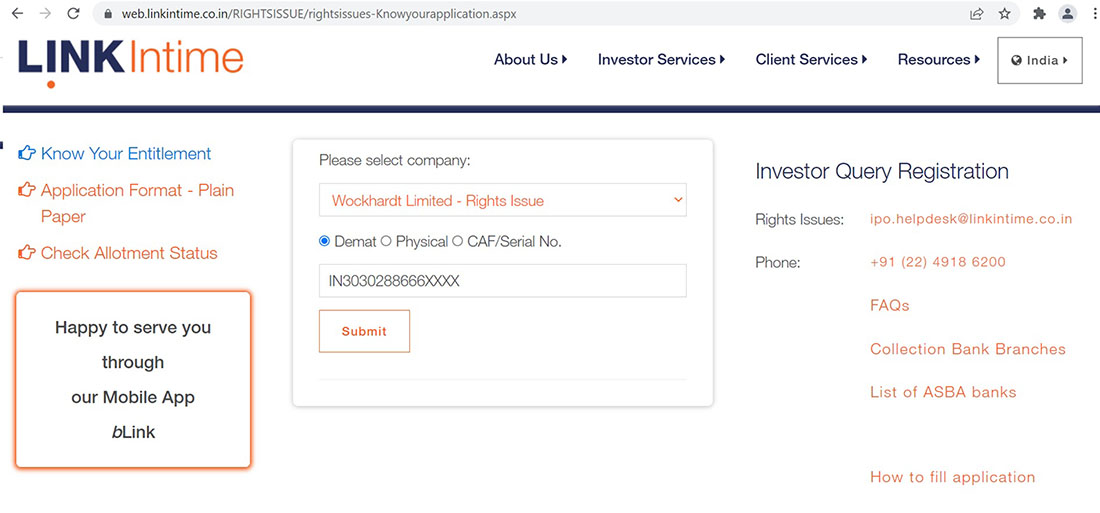This screenshot has height=513, width=1100.
Task: Bookmark this page with the star icon
Action: pyautogui.click(x=1005, y=14)
